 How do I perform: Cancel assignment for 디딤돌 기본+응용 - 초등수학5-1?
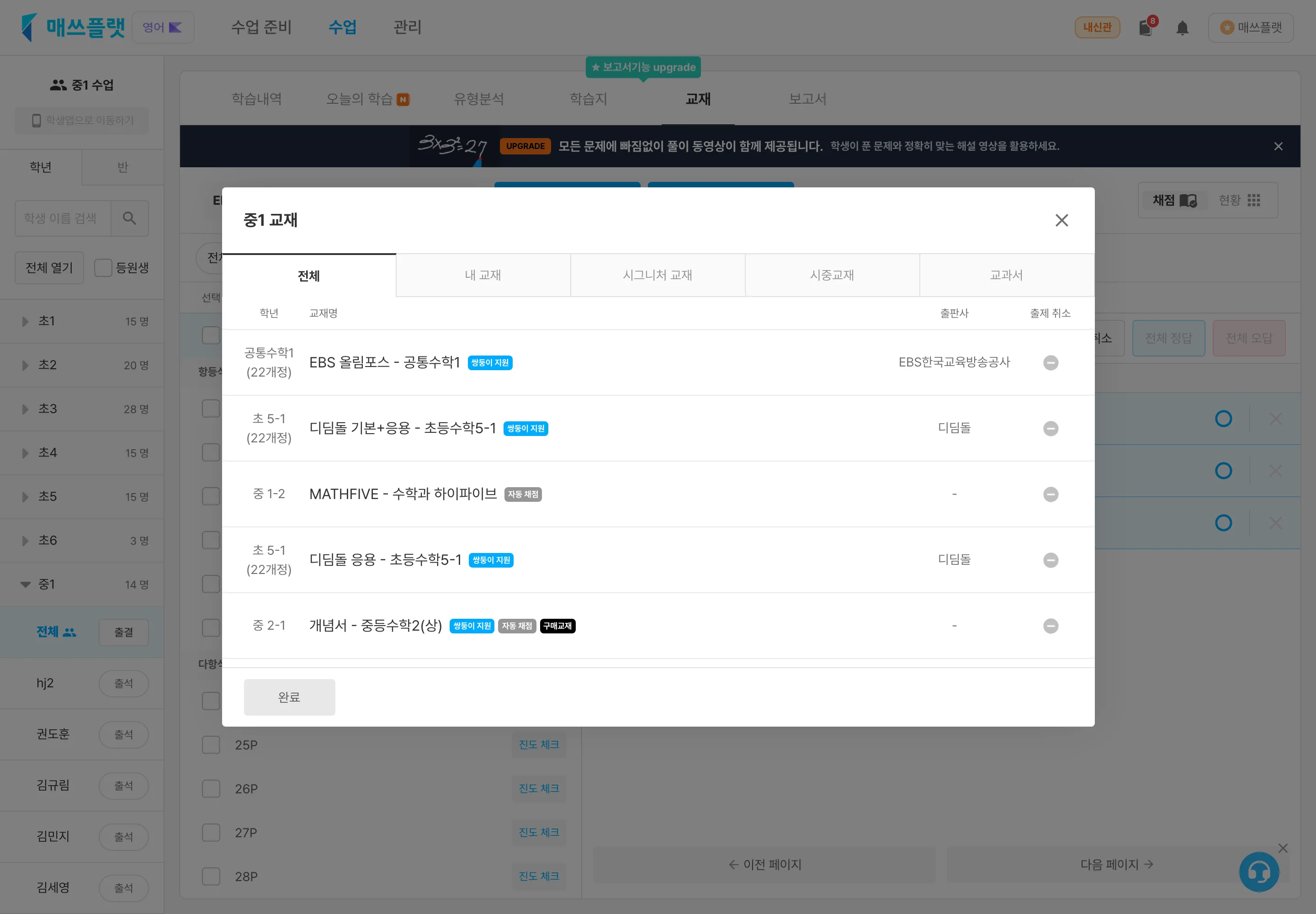1050,428
